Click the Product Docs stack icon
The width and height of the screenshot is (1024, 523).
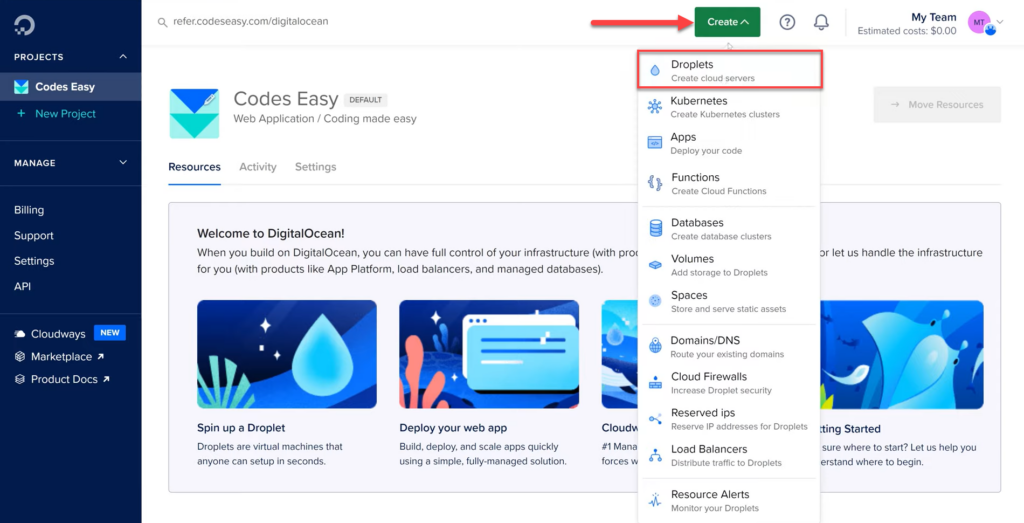click(20, 379)
